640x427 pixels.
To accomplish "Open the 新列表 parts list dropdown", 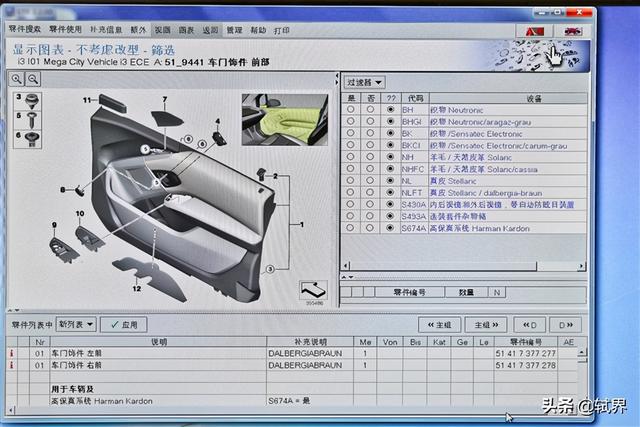I will pos(76,325).
